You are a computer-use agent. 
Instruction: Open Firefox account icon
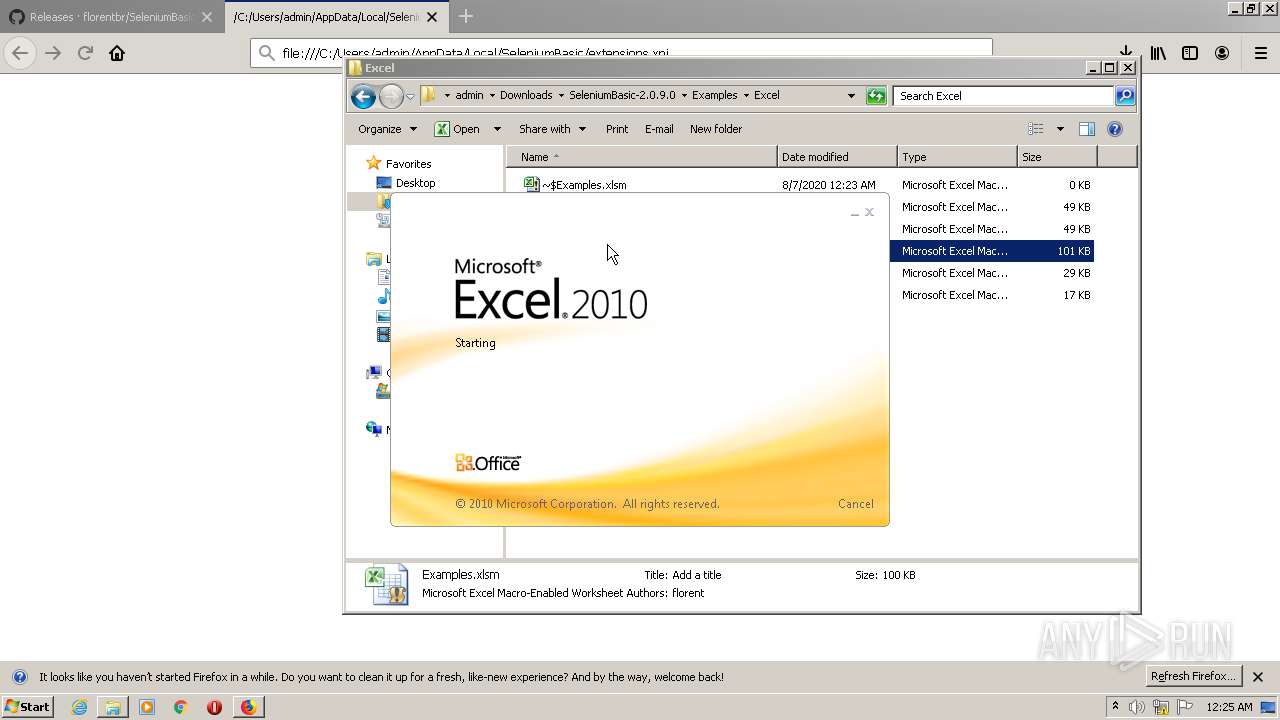pyautogui.click(x=1222, y=54)
